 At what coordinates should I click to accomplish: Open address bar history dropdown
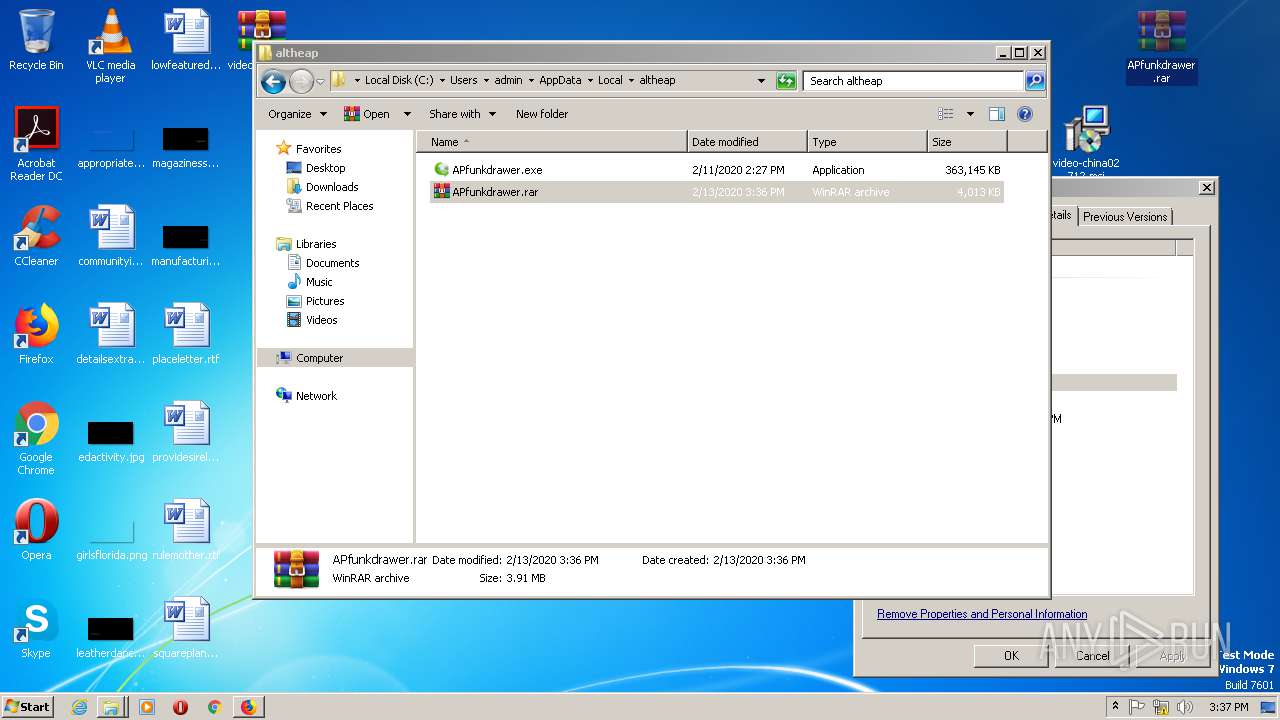click(x=761, y=81)
